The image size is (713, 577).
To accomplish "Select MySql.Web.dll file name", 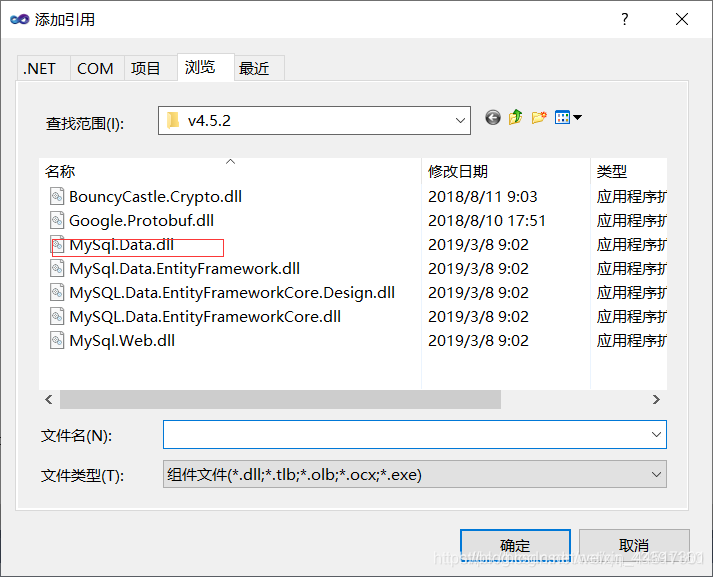I will (x=122, y=341).
